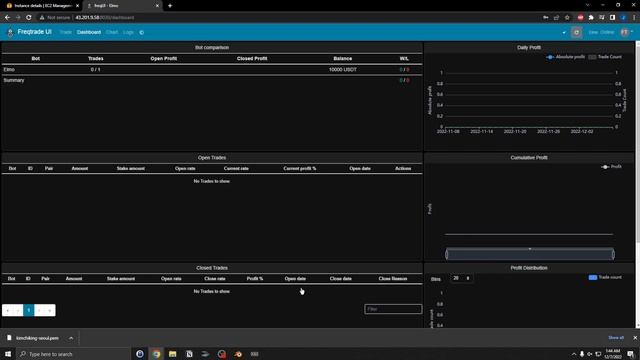Open File Explorer from the taskbar
The height and width of the screenshot is (360, 640).
point(173,354)
